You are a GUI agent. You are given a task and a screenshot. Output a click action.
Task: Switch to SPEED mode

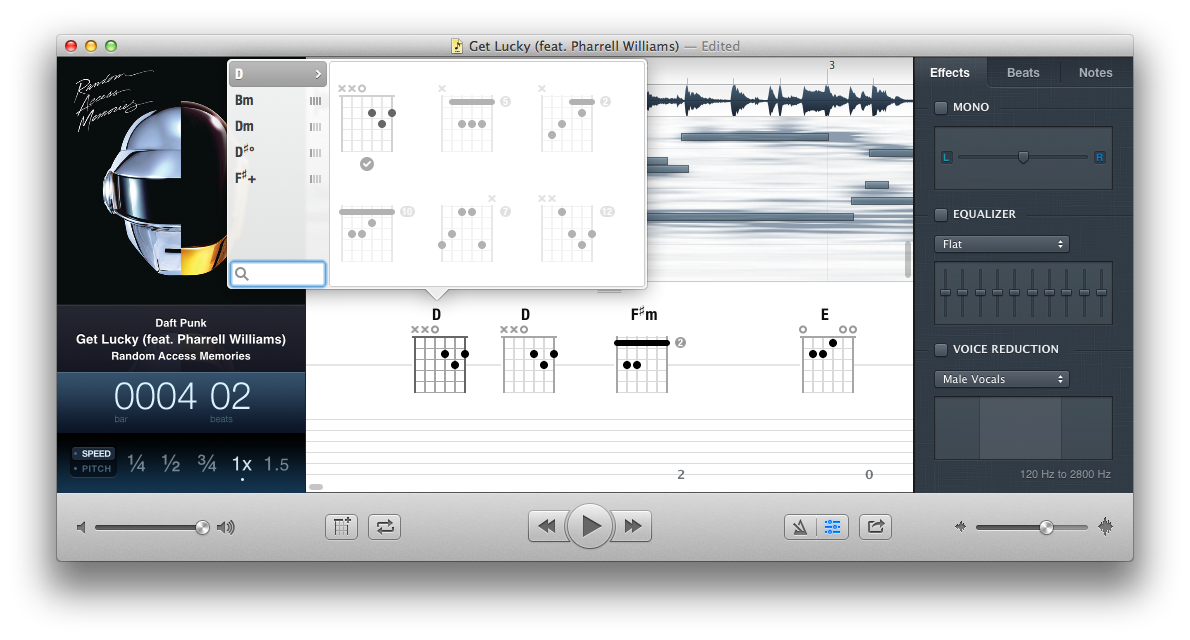click(93, 453)
